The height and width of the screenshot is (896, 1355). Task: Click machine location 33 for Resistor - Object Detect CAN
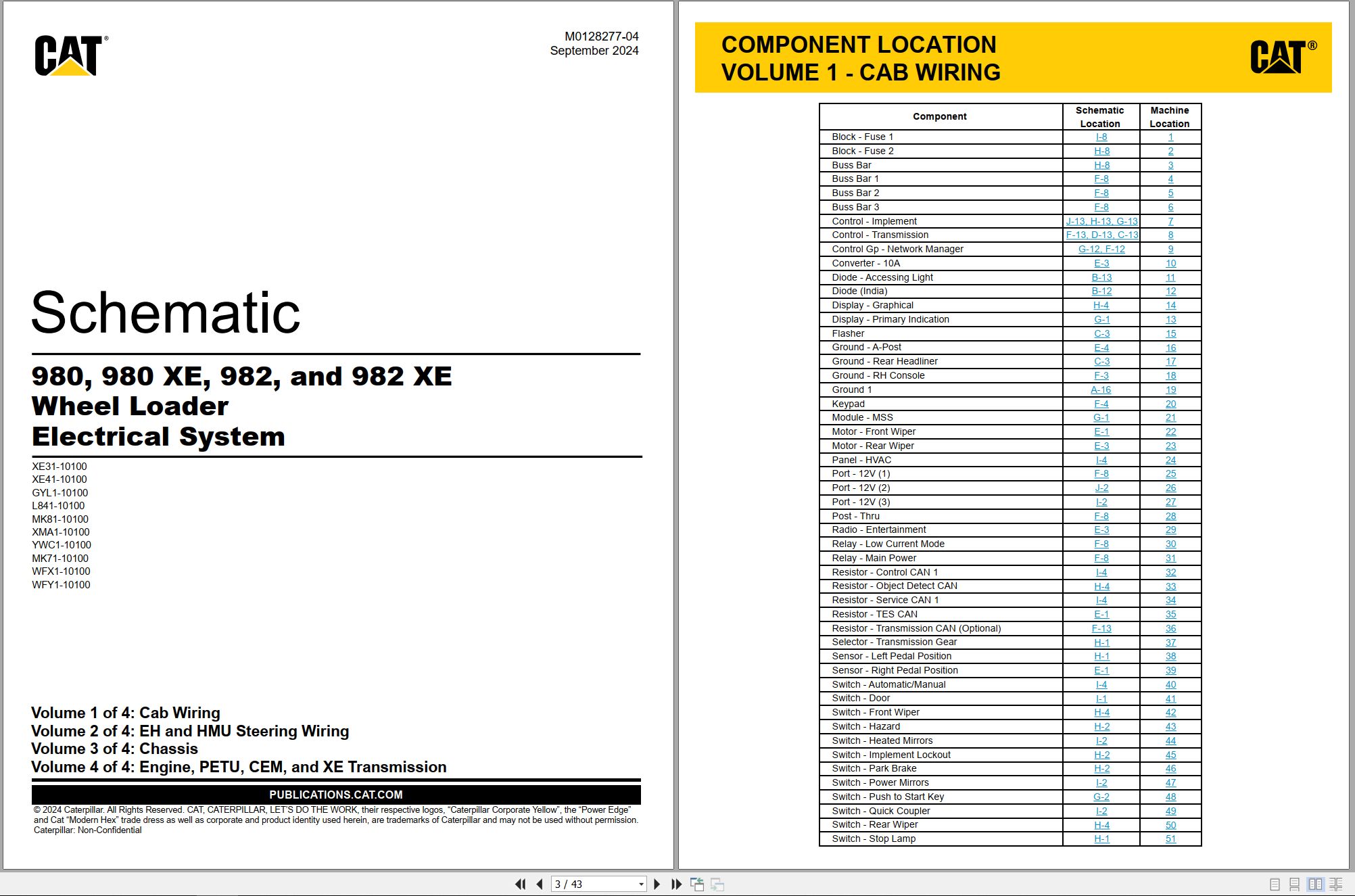point(1170,586)
